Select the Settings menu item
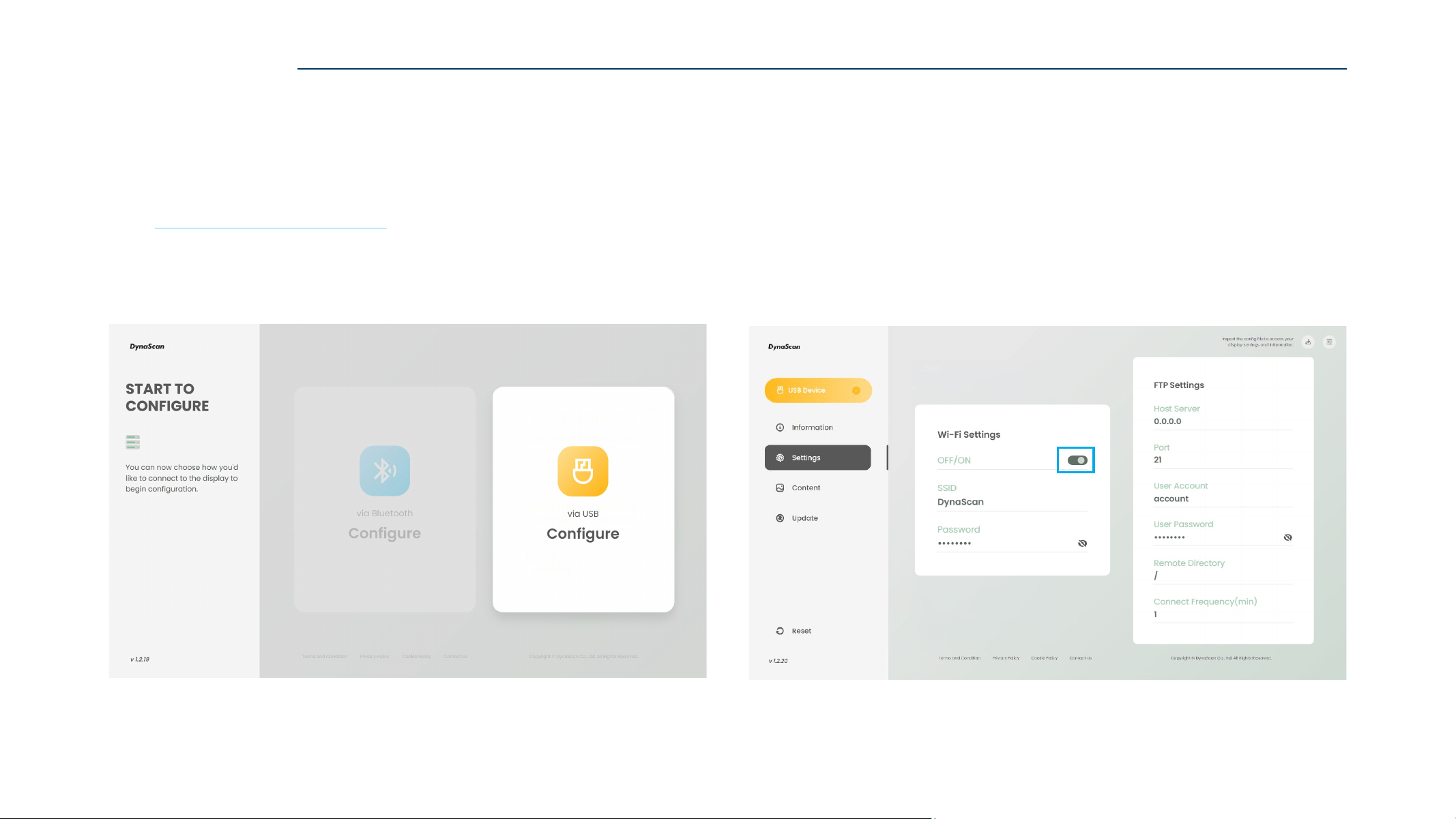Viewport: 1456px width, 819px height. [x=817, y=458]
